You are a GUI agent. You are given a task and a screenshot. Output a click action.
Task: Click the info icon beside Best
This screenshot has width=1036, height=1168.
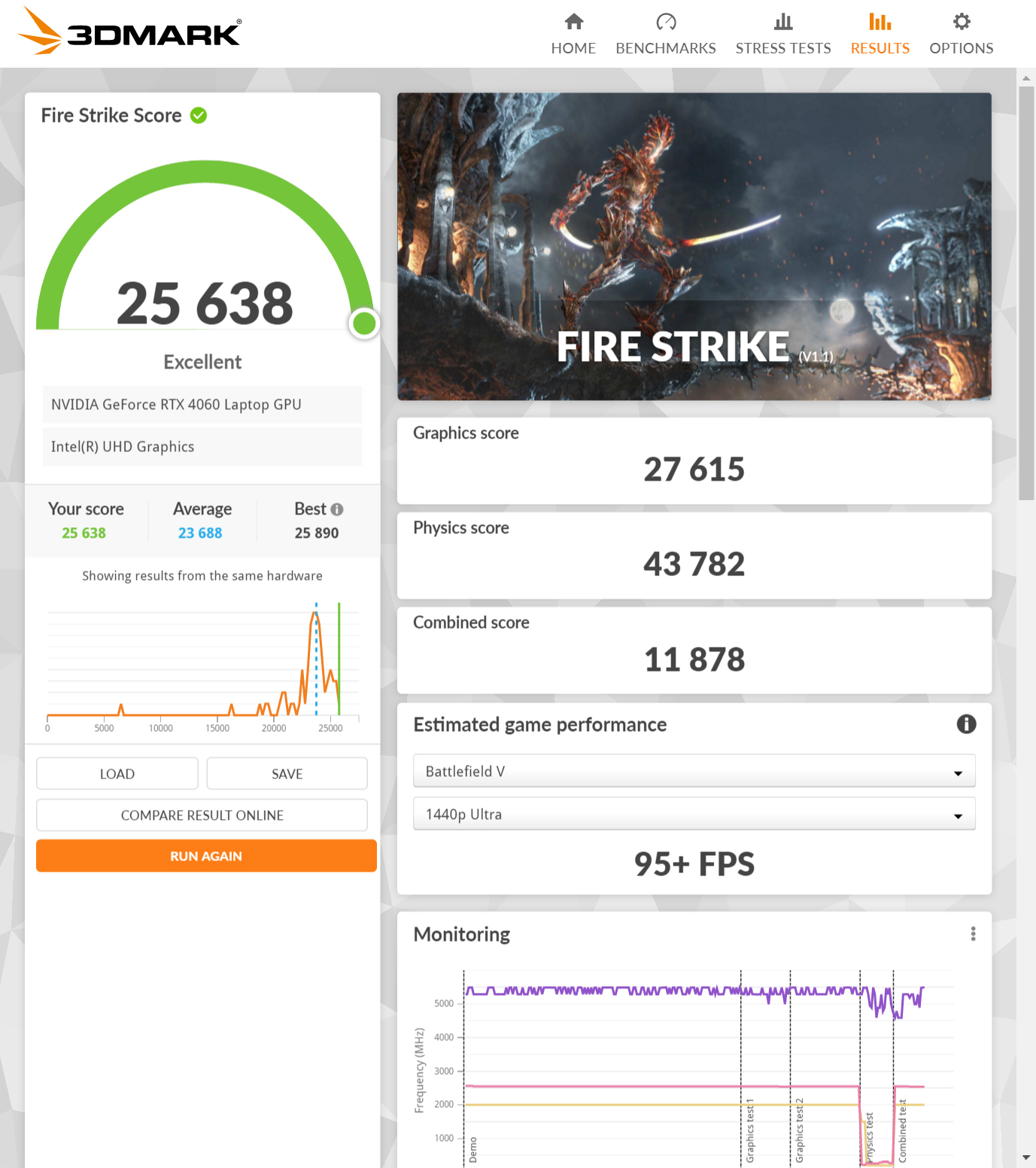337,509
